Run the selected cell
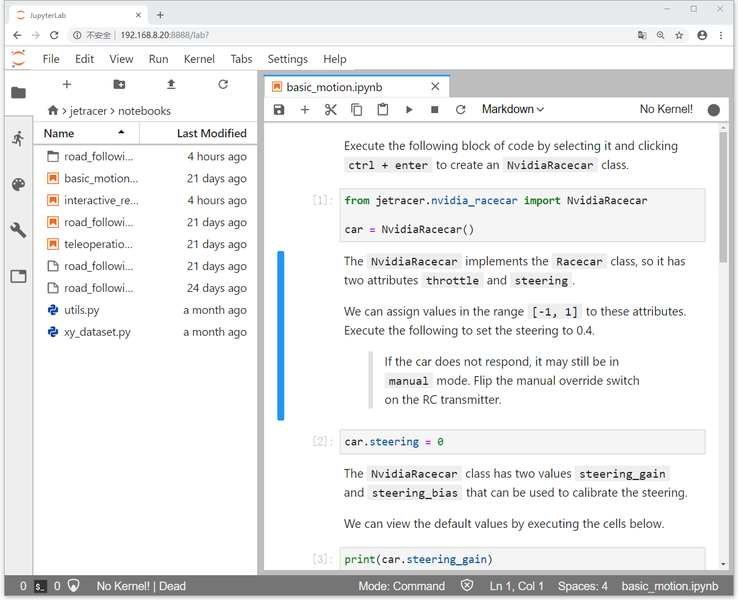 (x=409, y=110)
